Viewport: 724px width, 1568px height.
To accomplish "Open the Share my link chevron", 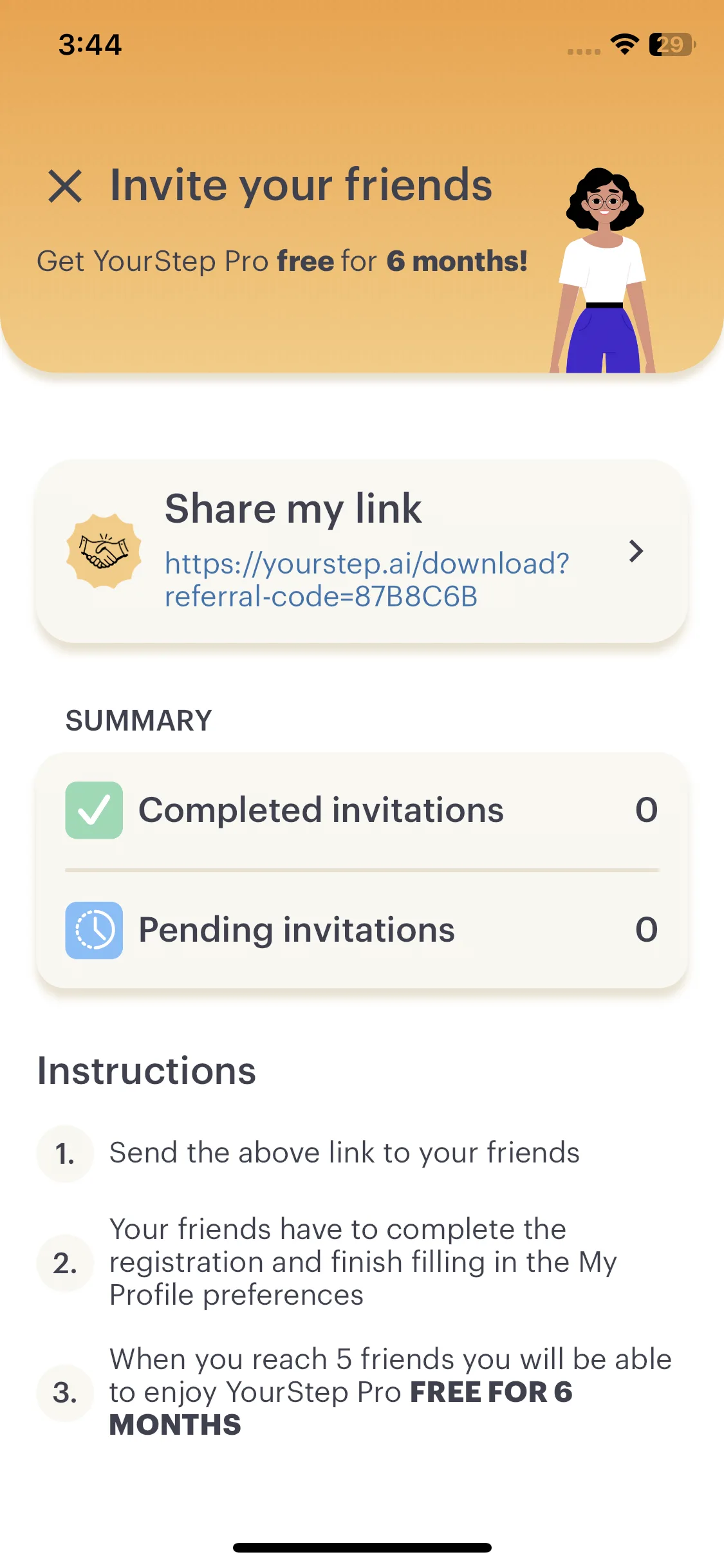I will coord(636,551).
